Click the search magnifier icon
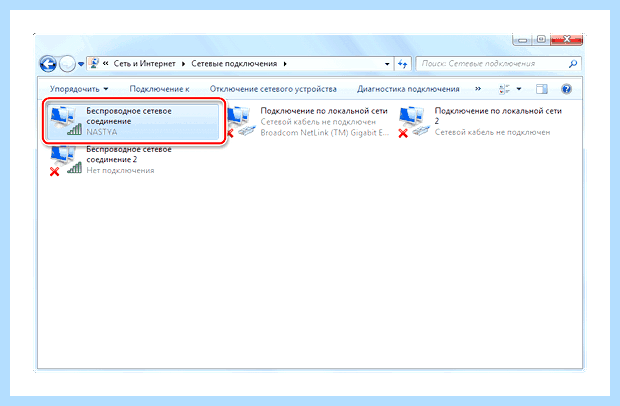The width and height of the screenshot is (620, 406). coord(573,64)
